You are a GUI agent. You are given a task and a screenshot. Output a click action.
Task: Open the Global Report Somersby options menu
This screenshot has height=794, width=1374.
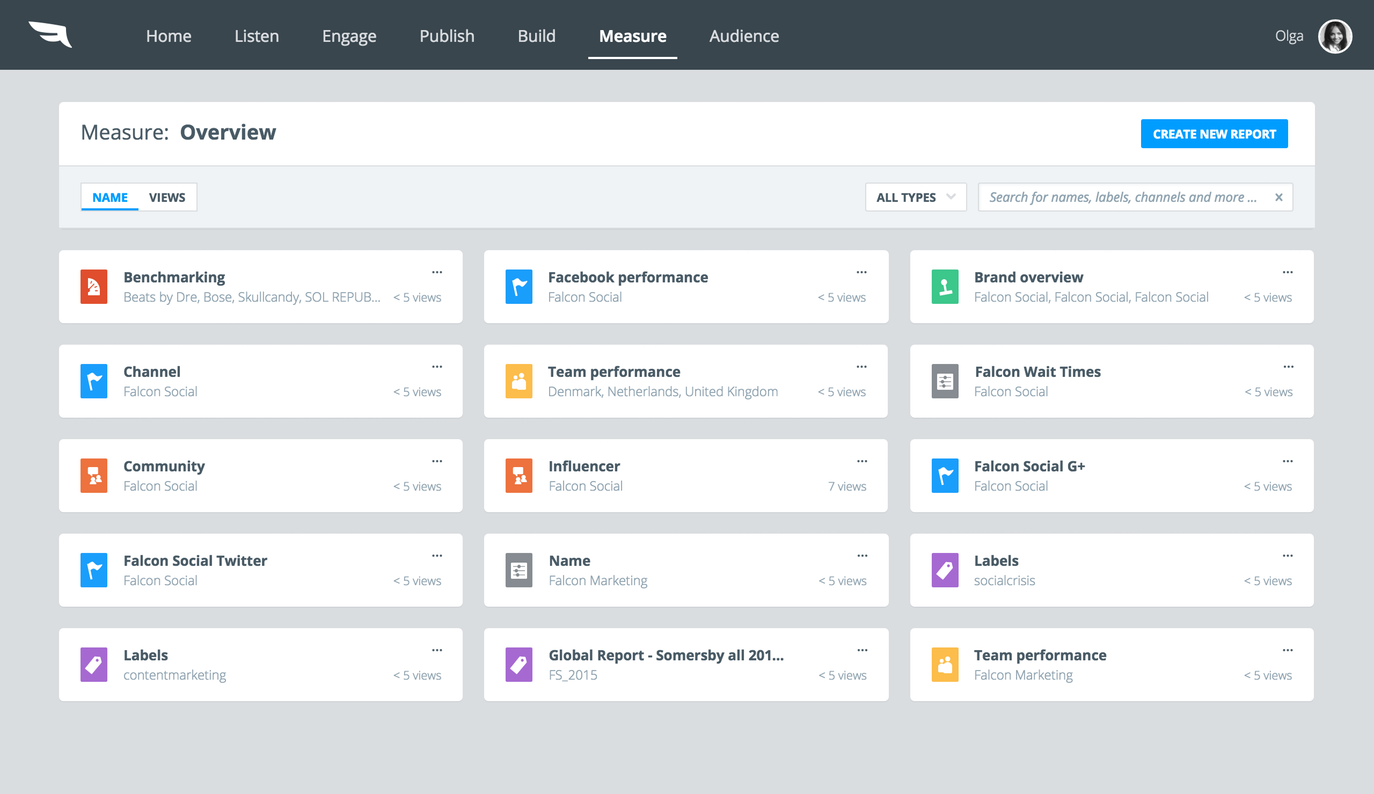point(862,650)
